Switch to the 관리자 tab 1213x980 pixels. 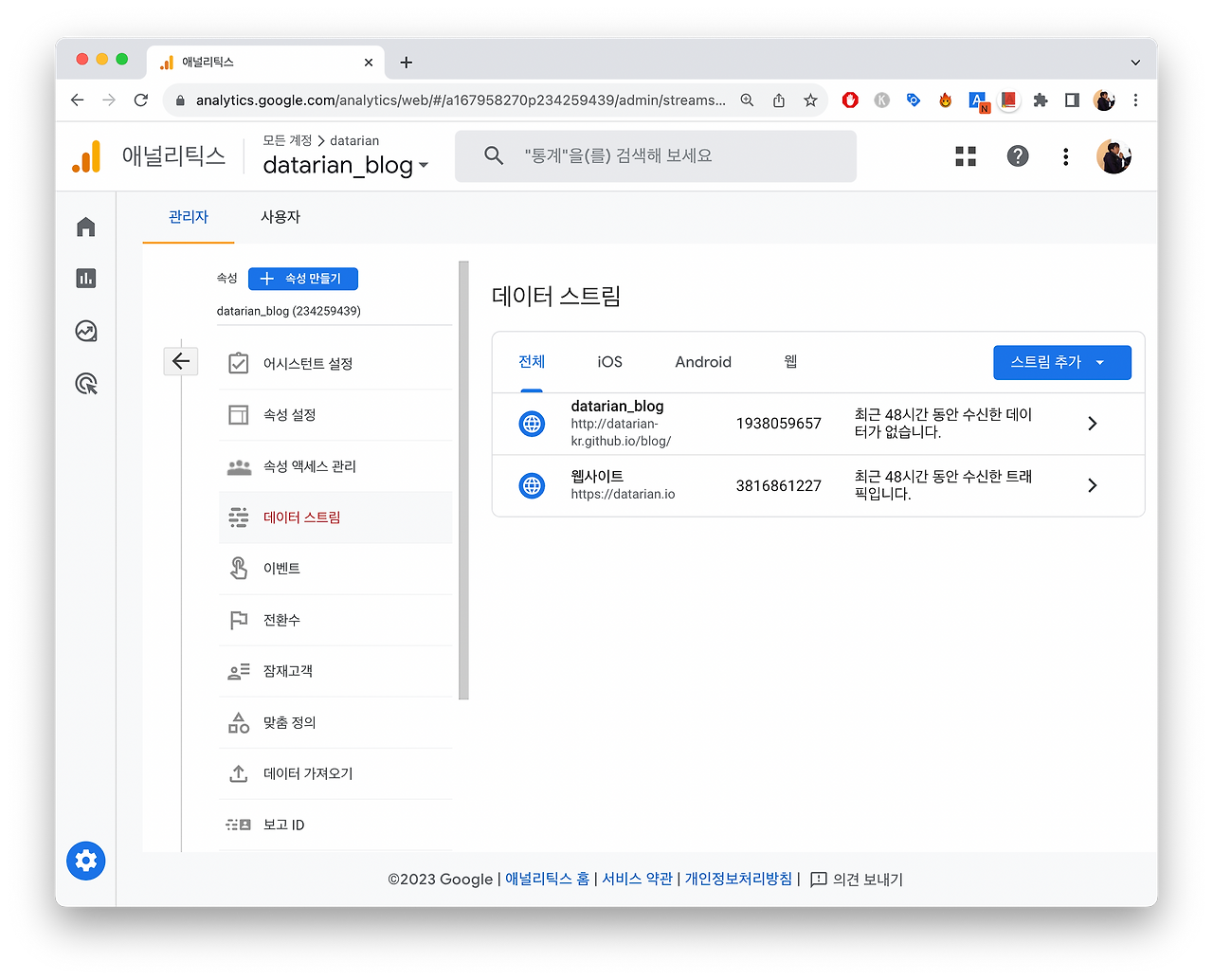(x=189, y=217)
